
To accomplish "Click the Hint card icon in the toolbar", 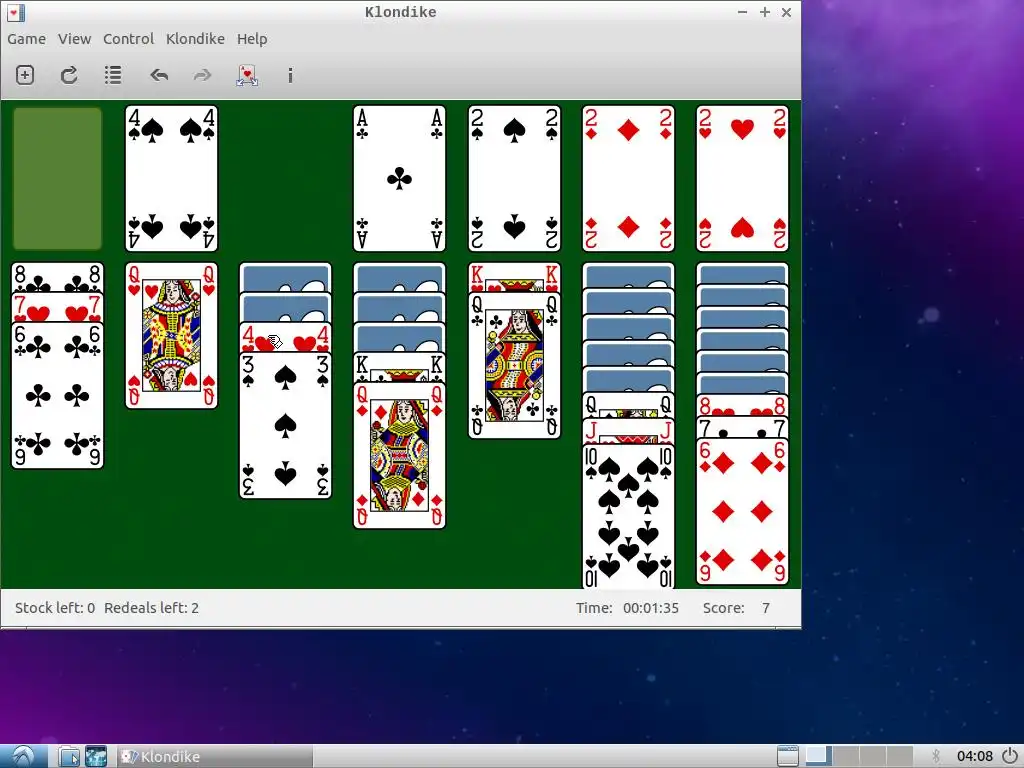I will pos(247,75).
